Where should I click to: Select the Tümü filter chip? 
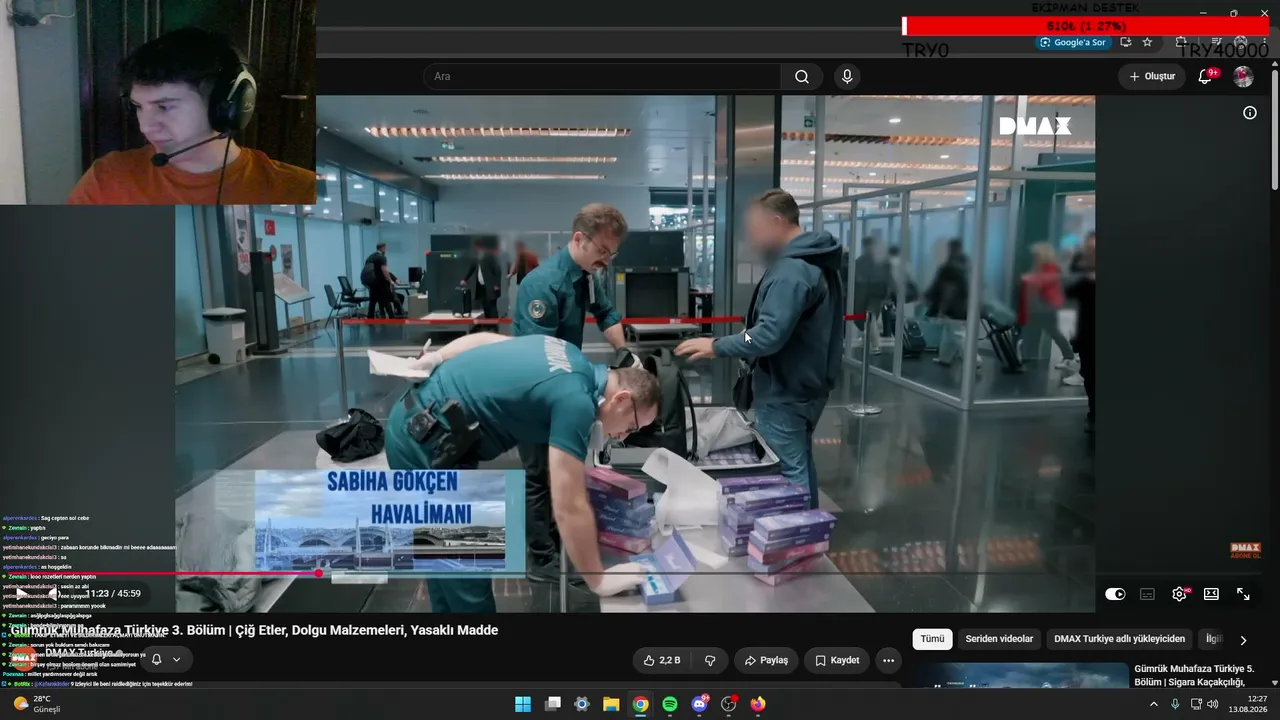tap(932, 639)
